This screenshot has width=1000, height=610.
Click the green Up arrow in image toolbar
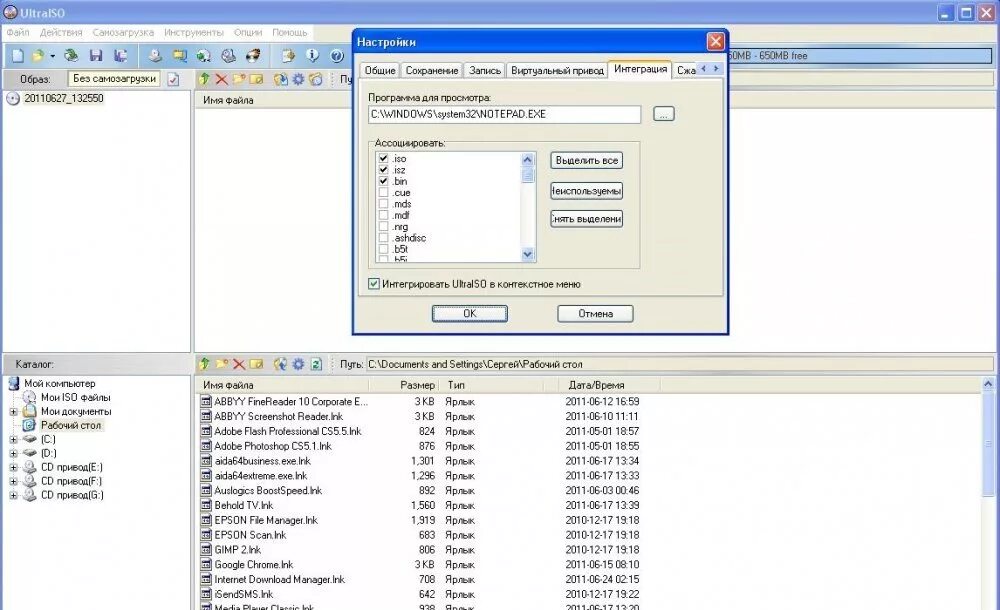point(204,79)
